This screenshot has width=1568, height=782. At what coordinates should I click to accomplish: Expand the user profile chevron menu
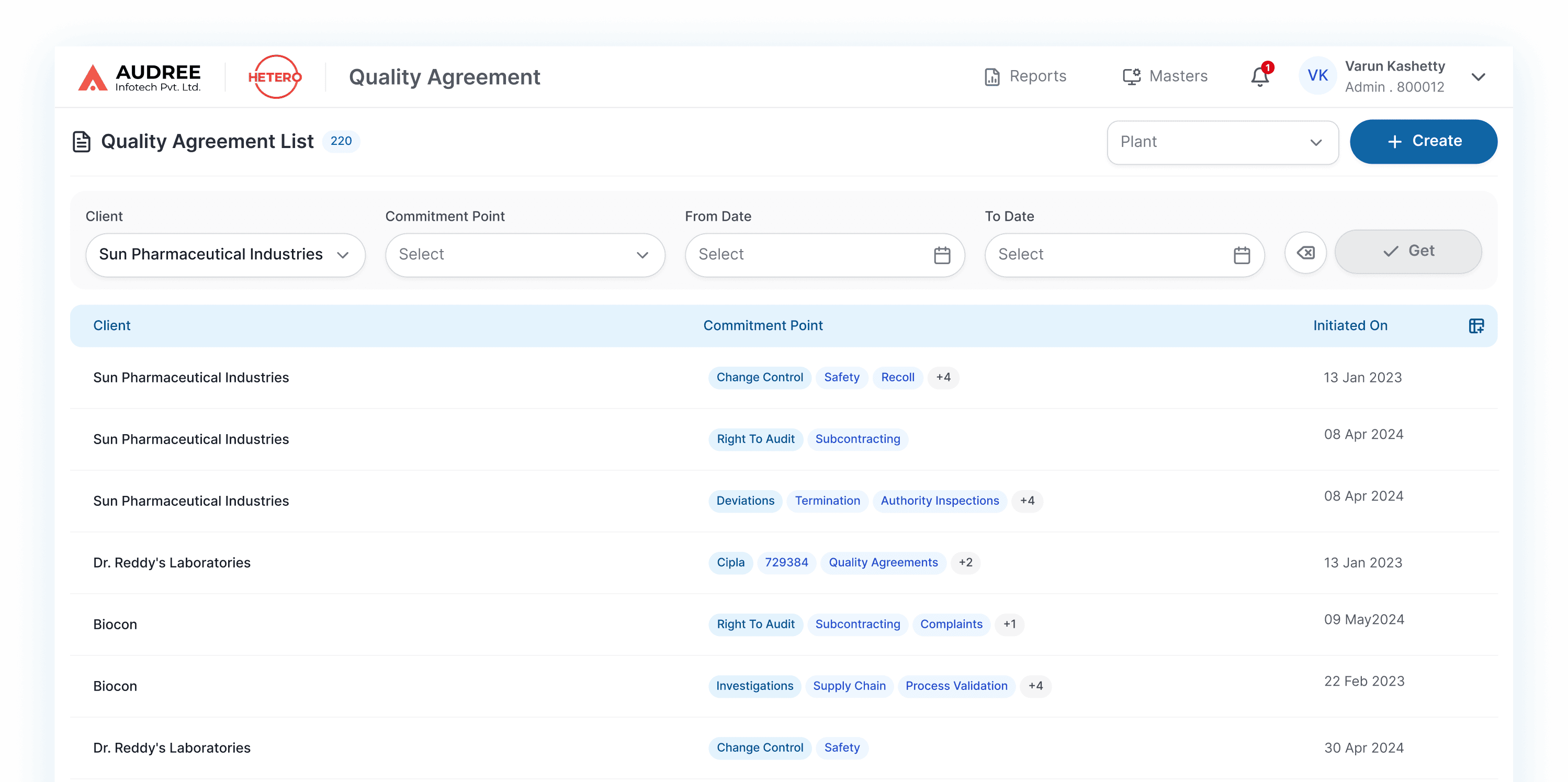click(1478, 77)
